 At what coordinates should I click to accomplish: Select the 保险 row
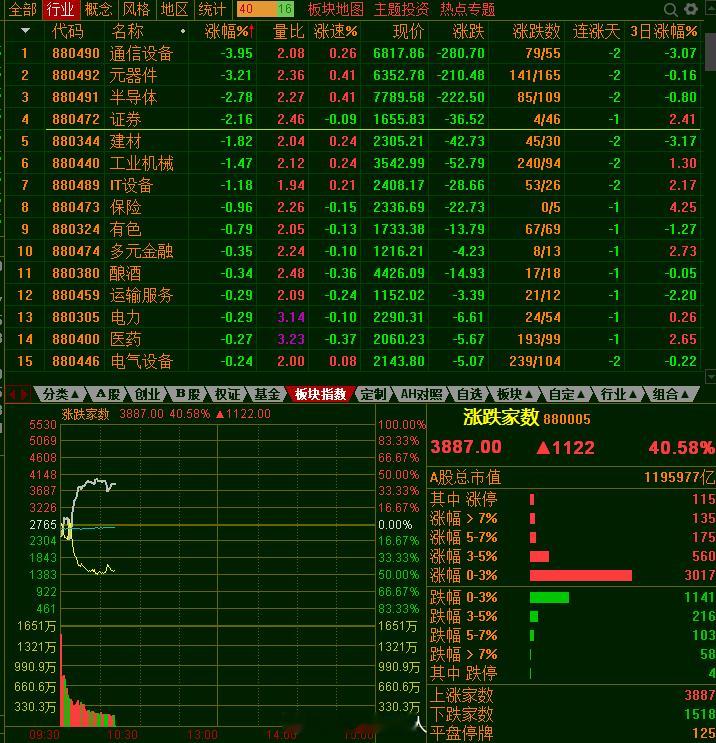coord(353,207)
